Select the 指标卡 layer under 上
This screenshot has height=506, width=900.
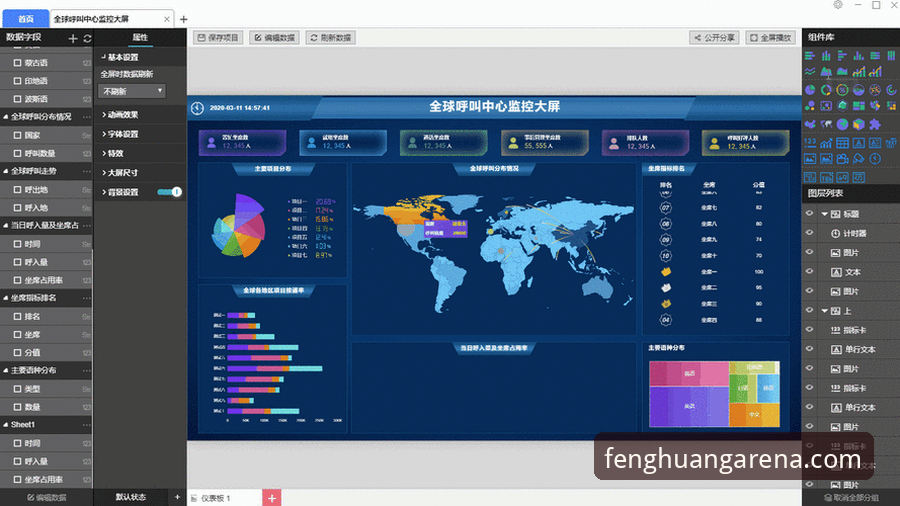point(854,330)
